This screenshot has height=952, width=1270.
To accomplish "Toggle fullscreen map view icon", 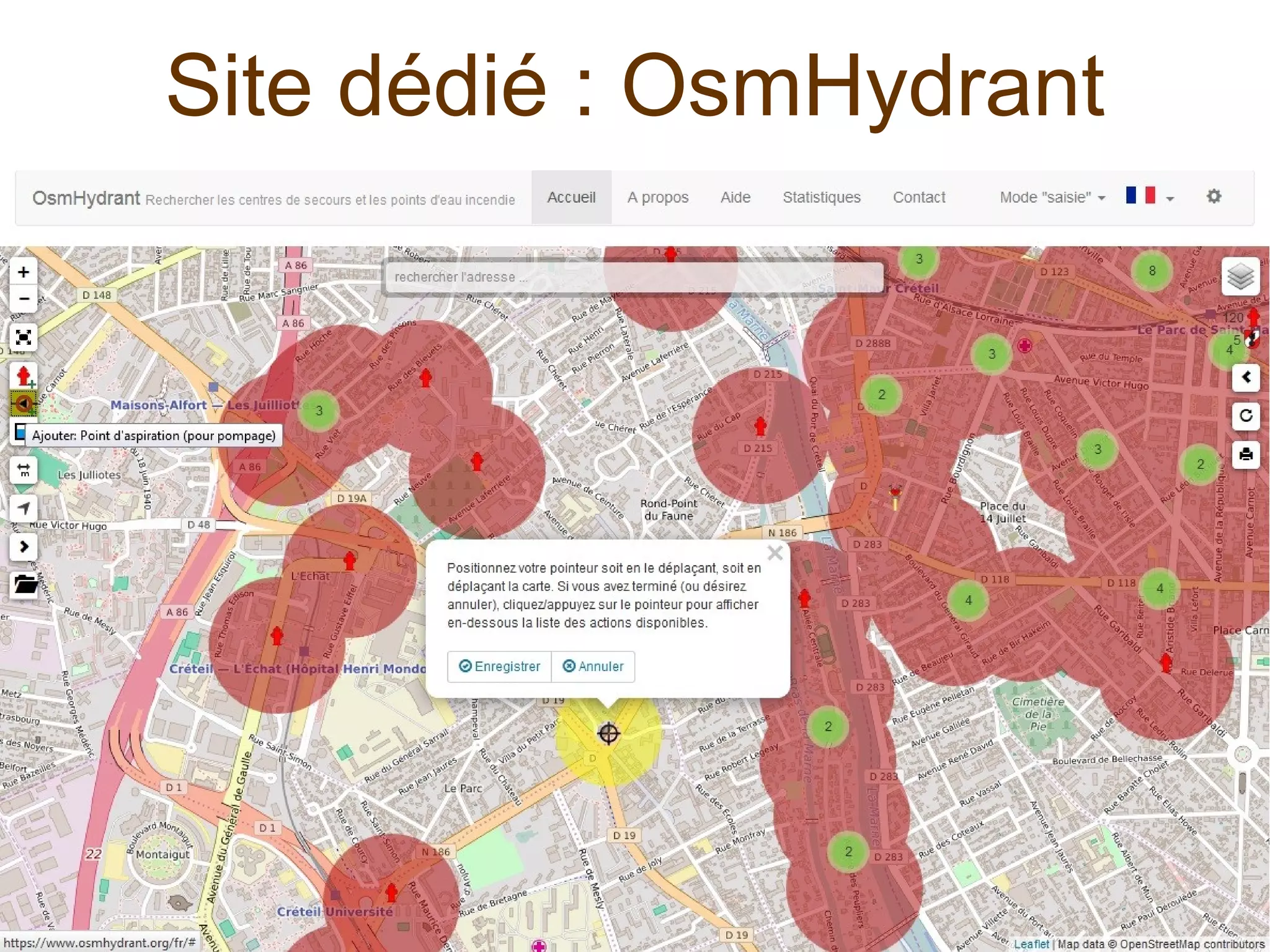I will (x=24, y=337).
